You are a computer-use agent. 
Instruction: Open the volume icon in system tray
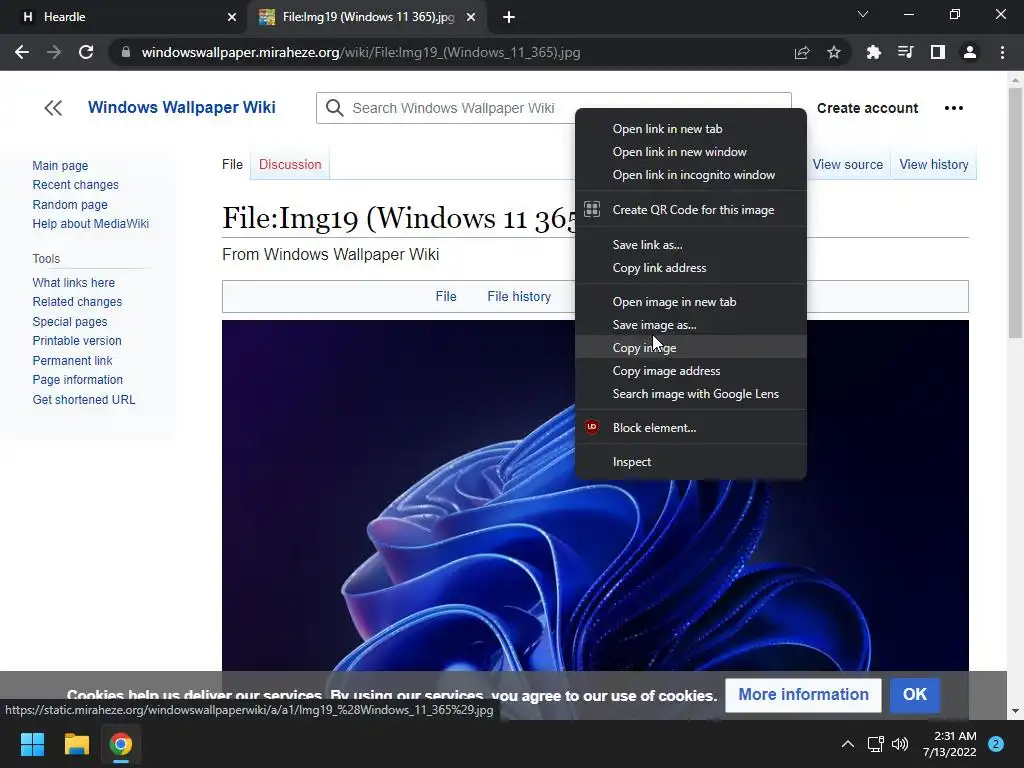click(900, 744)
